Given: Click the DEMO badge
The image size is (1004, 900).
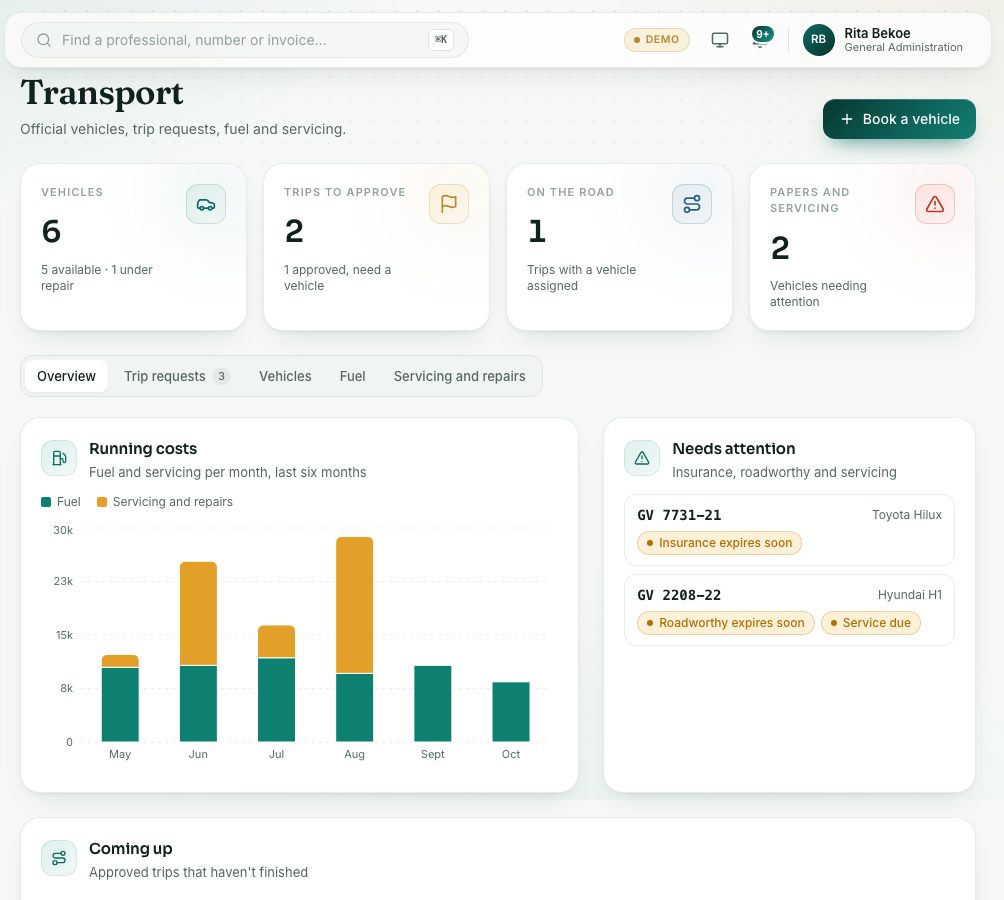Looking at the screenshot, I should 656,40.
